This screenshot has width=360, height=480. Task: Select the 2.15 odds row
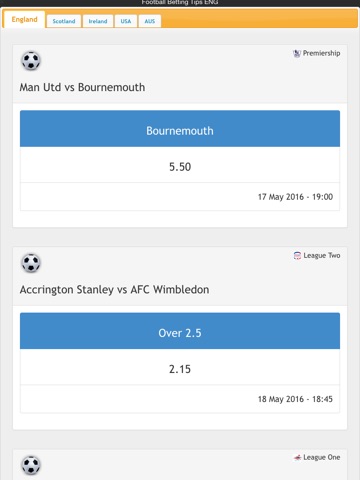pyautogui.click(x=180, y=367)
